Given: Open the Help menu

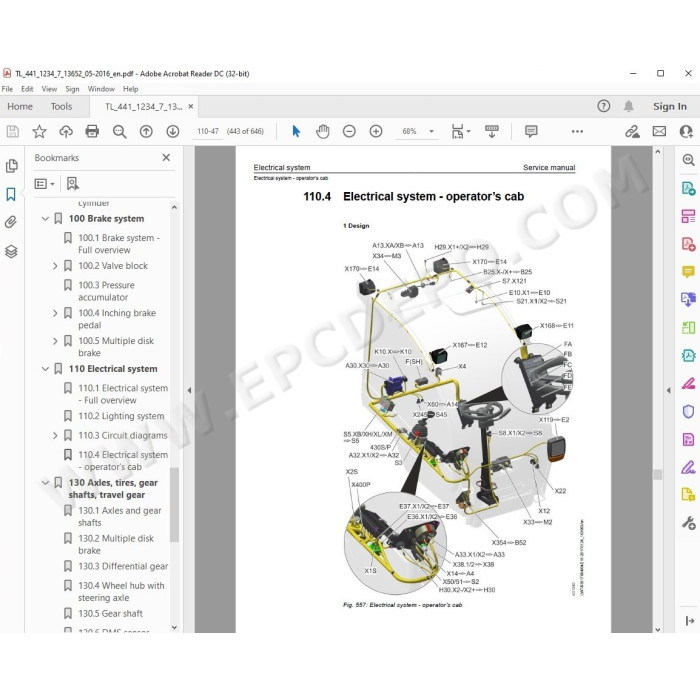Looking at the screenshot, I should (x=131, y=89).
